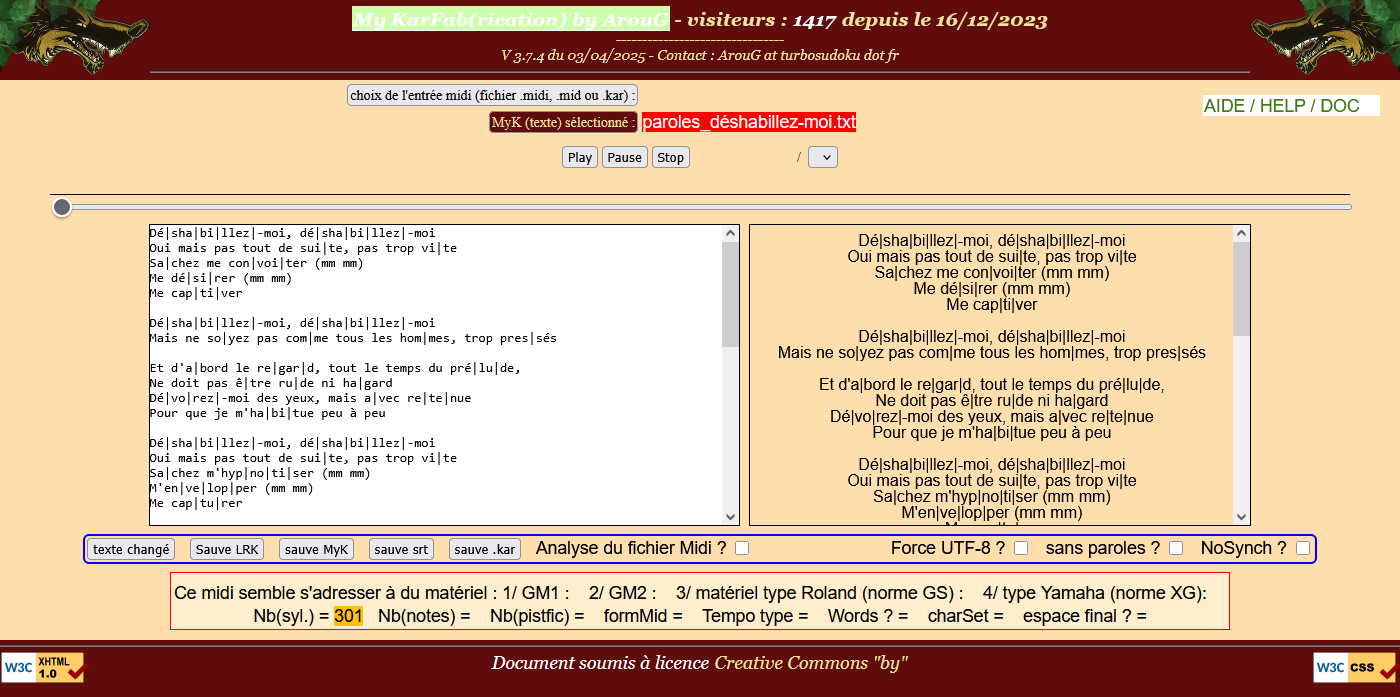This screenshot has width=1400, height=697.
Task: Check the sans paroles option
Action: pos(1176,548)
